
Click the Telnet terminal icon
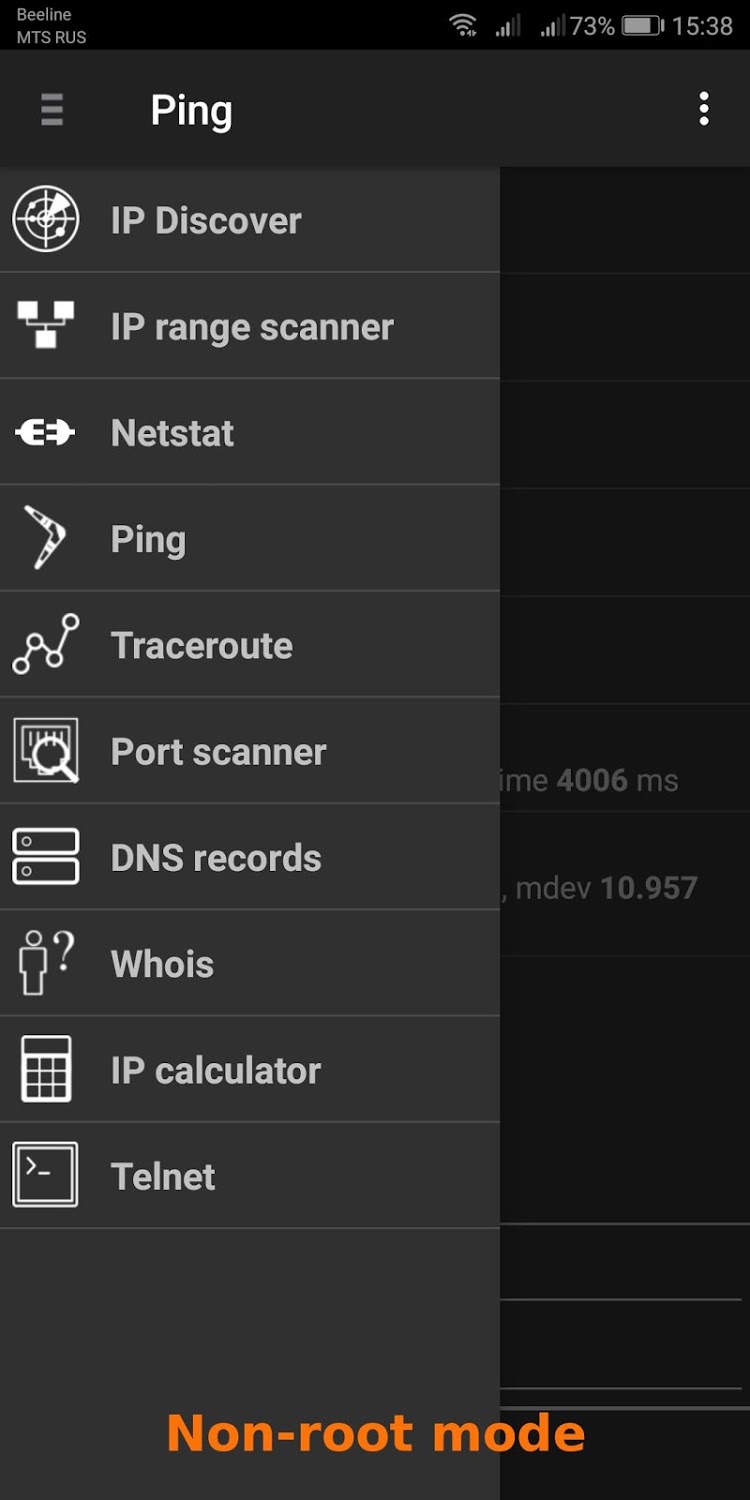[46, 1175]
